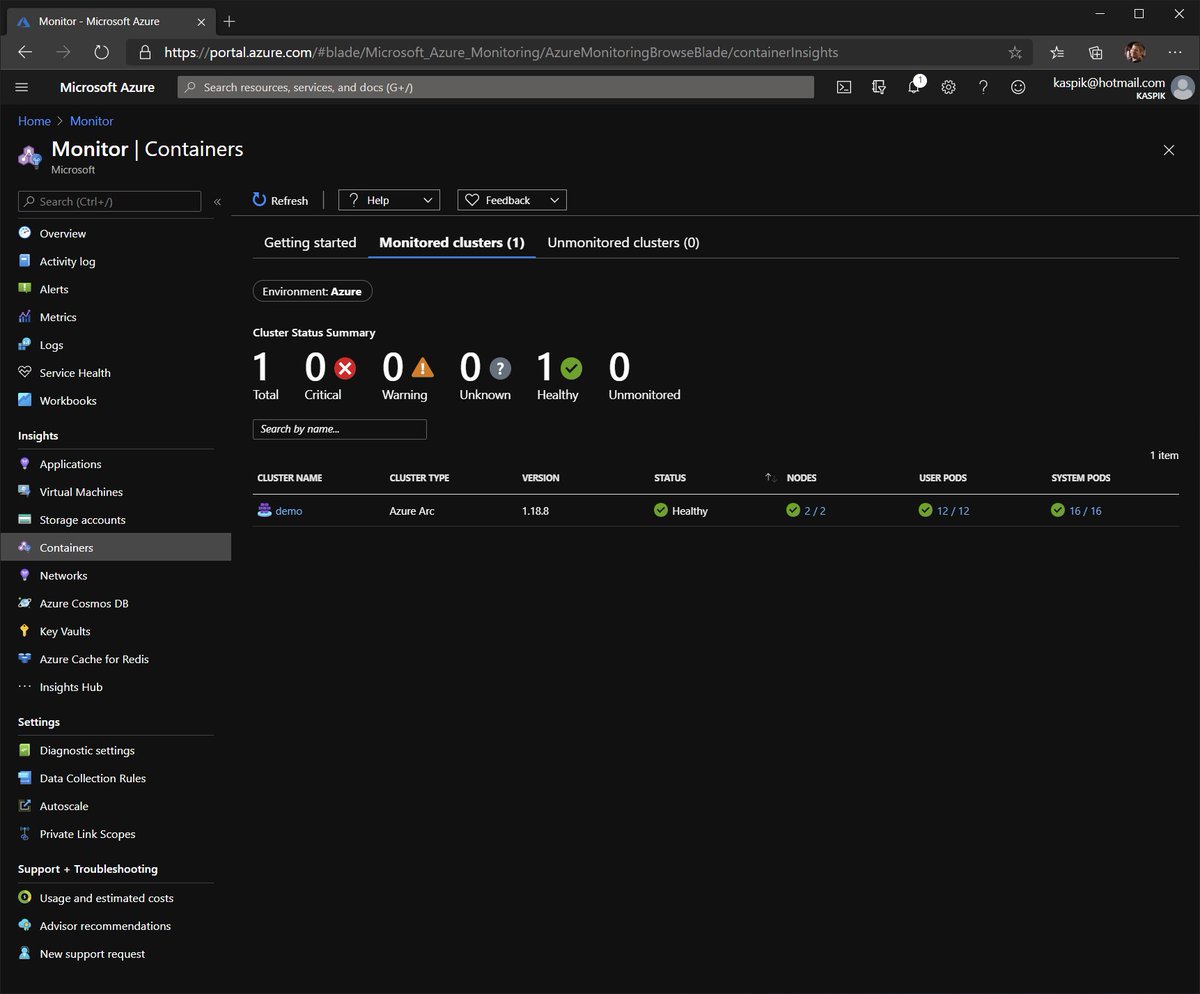Viewport: 1200px width, 994px height.
Task: Sort by the STATUS column arrows
Action: coord(770,478)
